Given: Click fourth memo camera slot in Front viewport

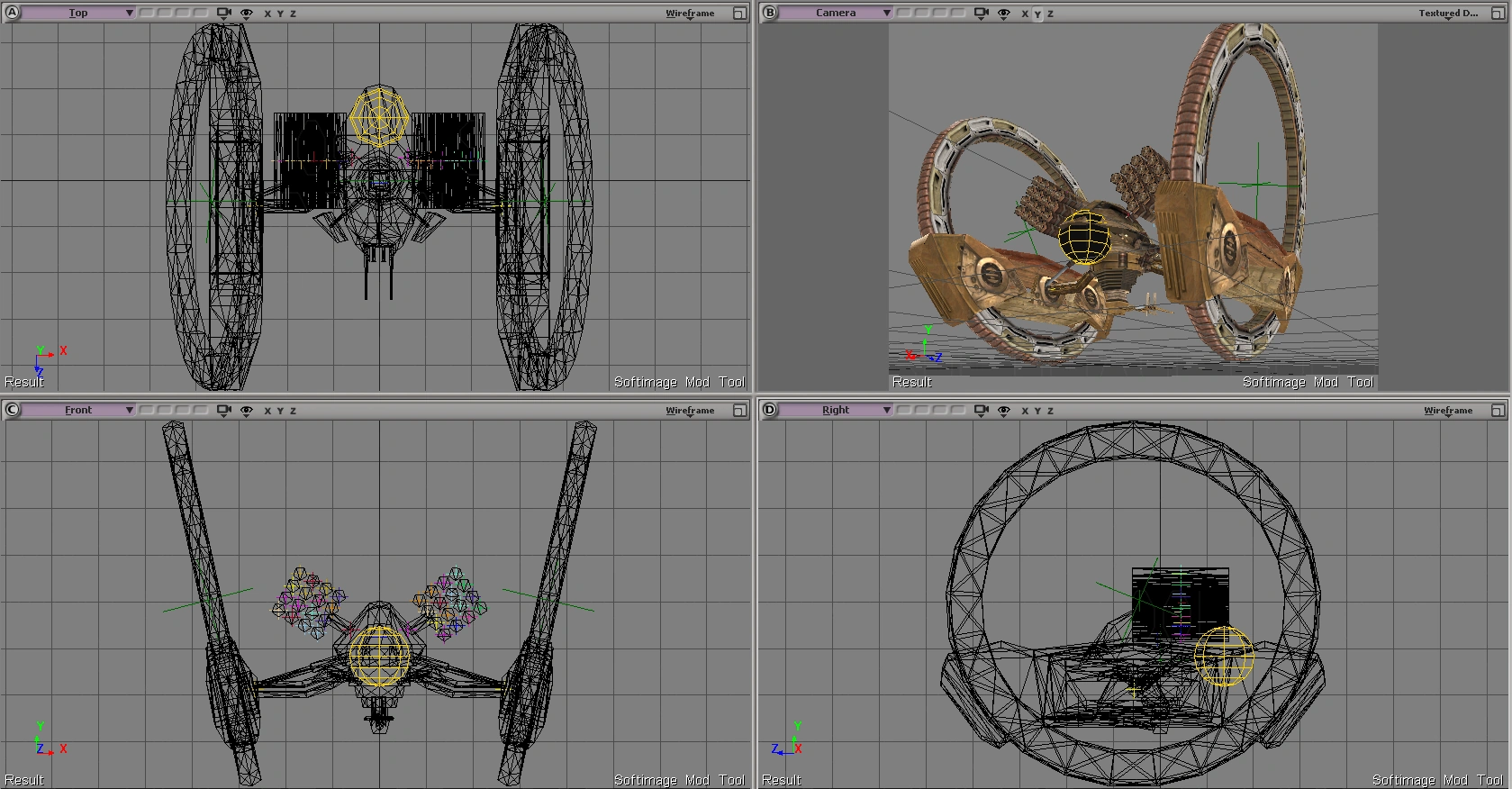Looking at the screenshot, I should pos(203,411).
